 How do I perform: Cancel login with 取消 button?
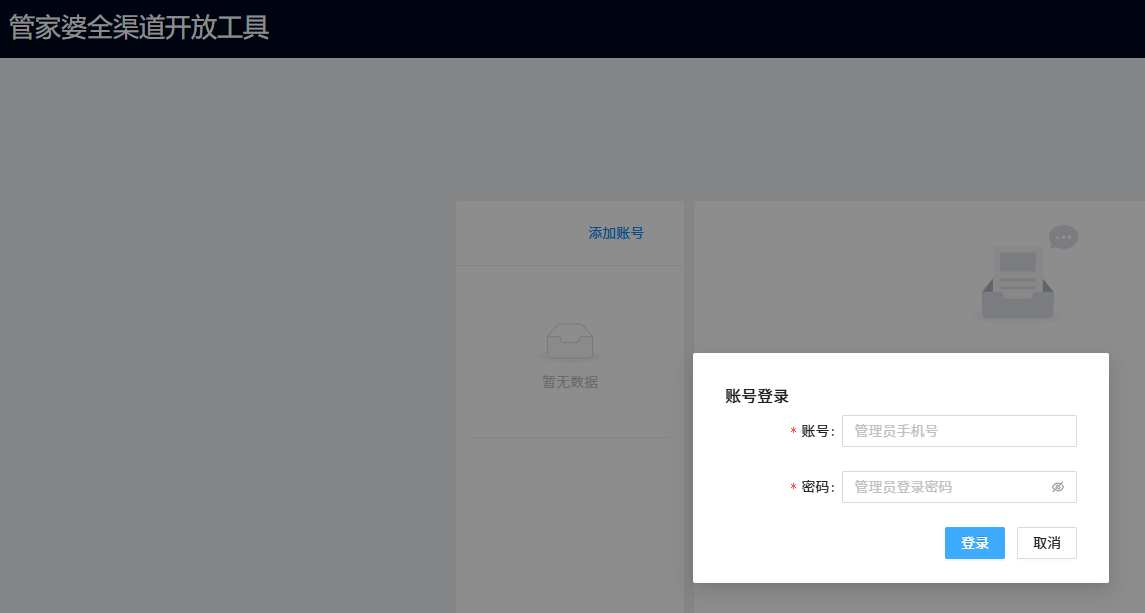pyautogui.click(x=1046, y=543)
